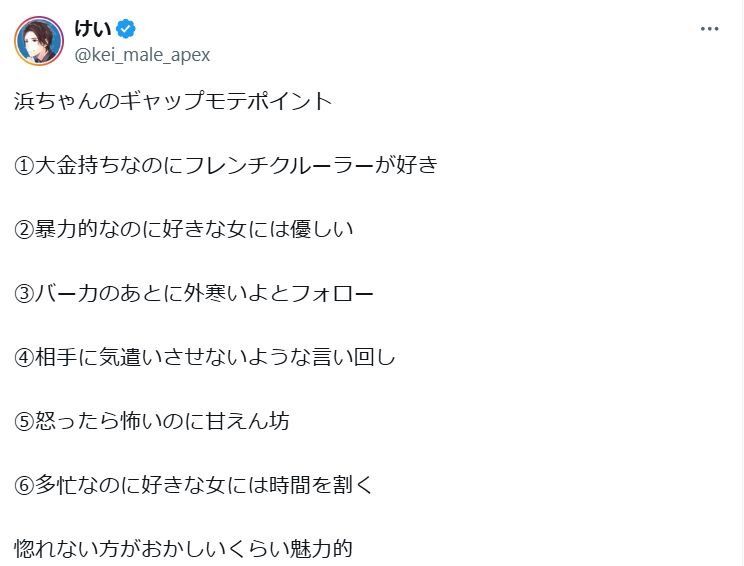The width and height of the screenshot is (744, 566).
Task: Open けい's profile avatar picture
Action: click(x=39, y=41)
